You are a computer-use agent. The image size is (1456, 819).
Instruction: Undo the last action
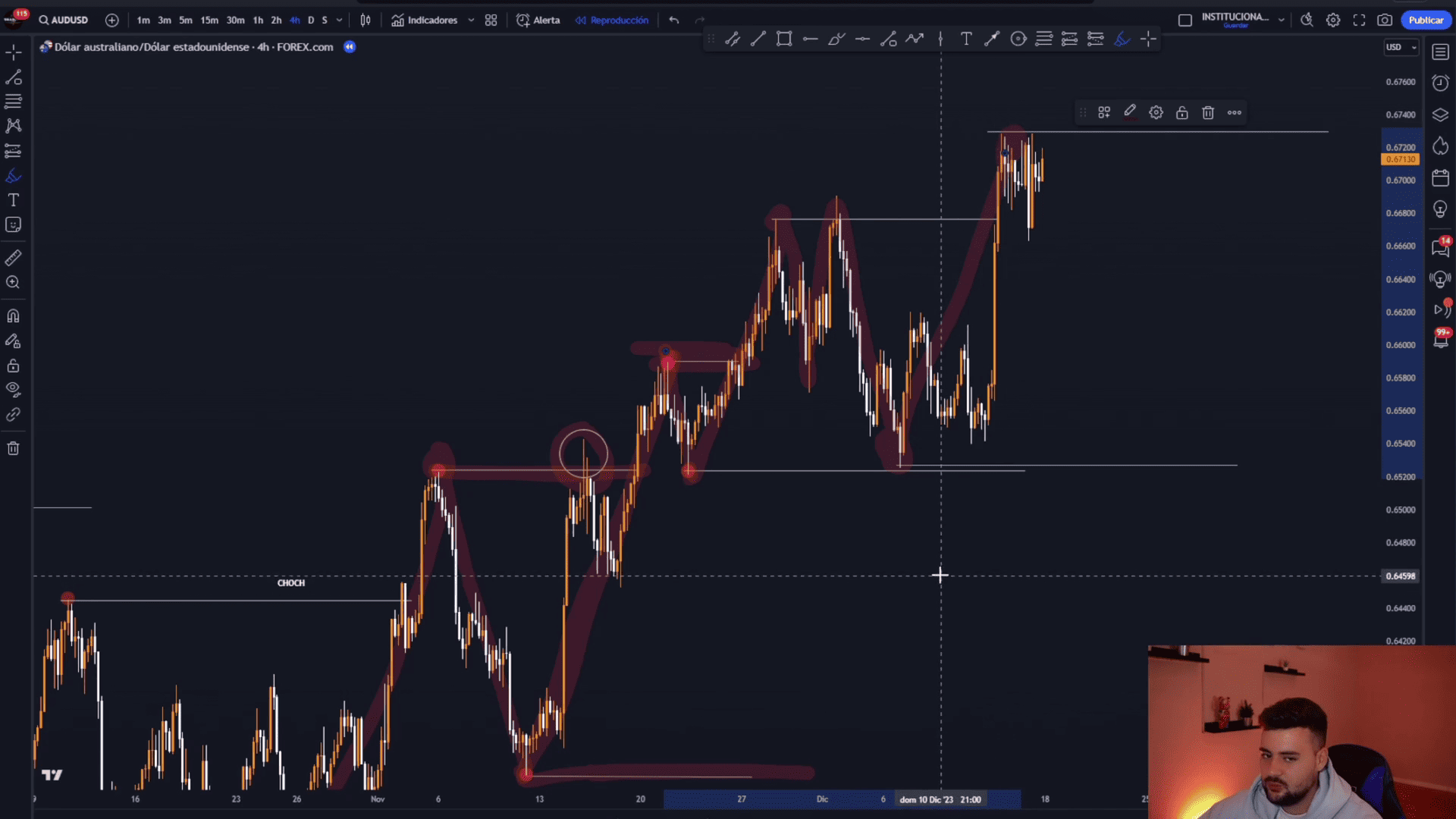674,20
